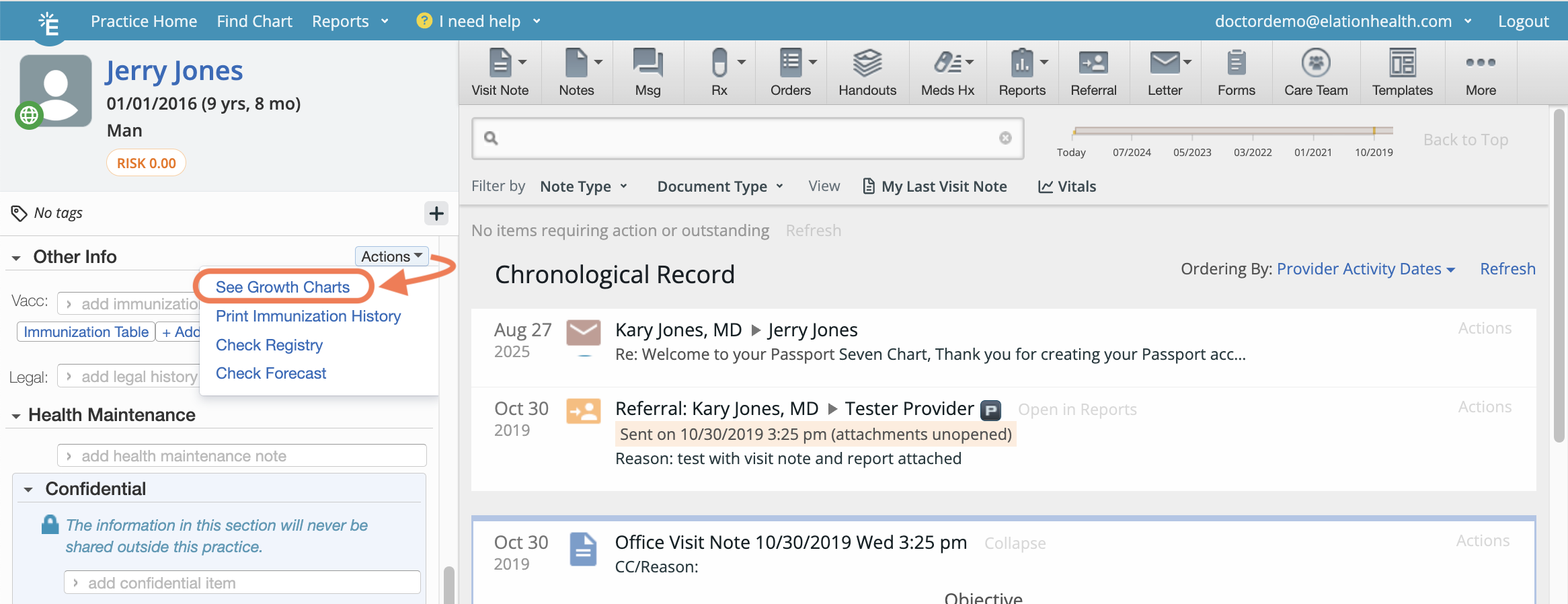Open the Note Type filter dropdown
The width and height of the screenshot is (1568, 604).
click(x=583, y=186)
